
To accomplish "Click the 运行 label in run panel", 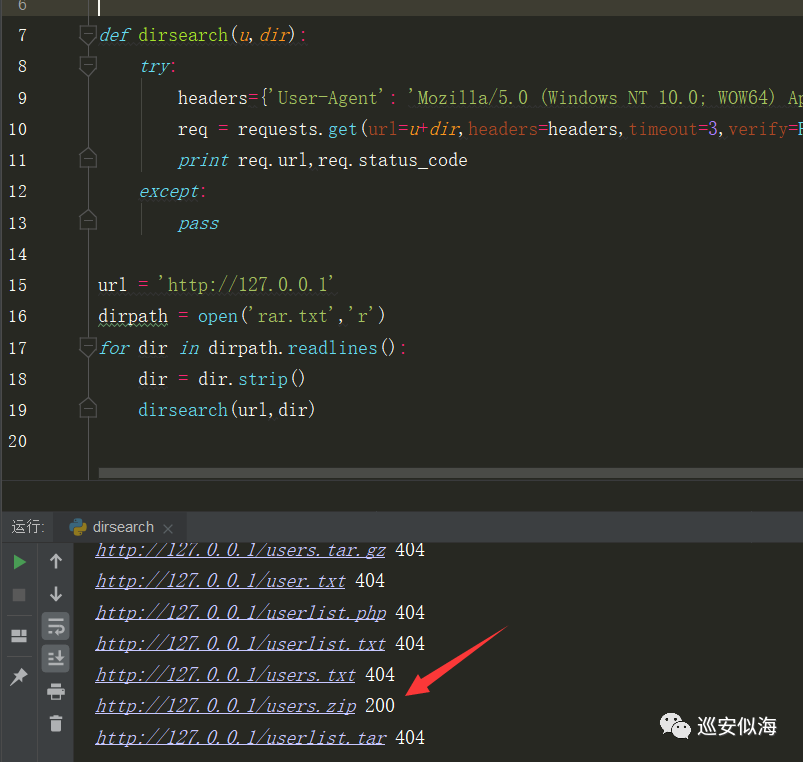I will coord(28,527).
